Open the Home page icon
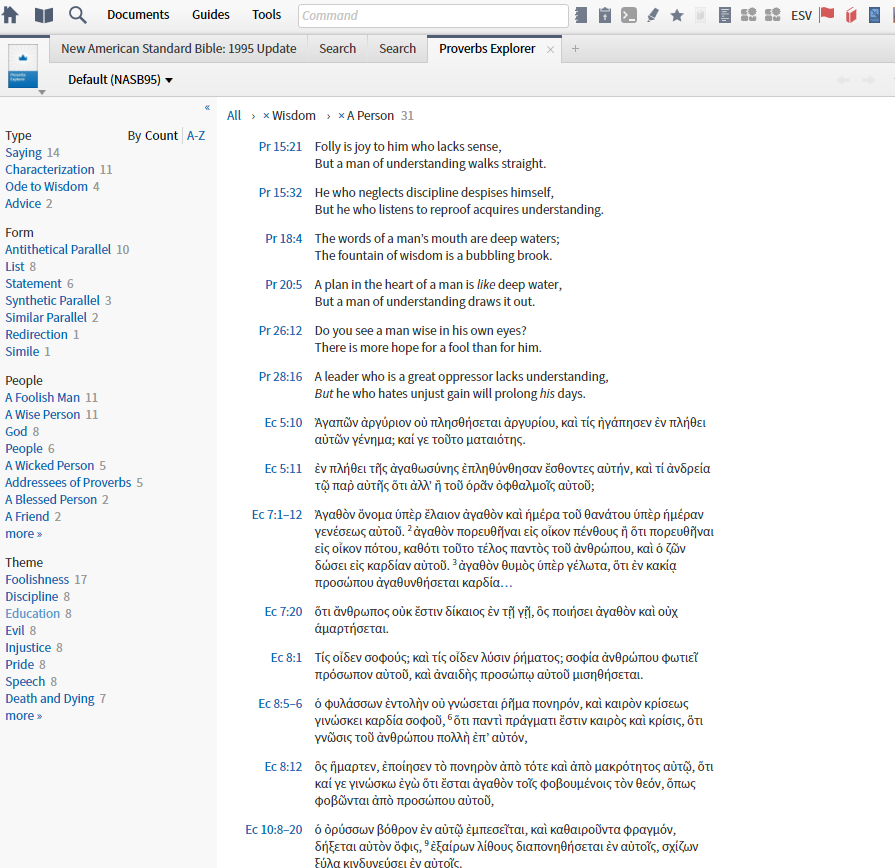This screenshot has width=895, height=868. coord(10,14)
